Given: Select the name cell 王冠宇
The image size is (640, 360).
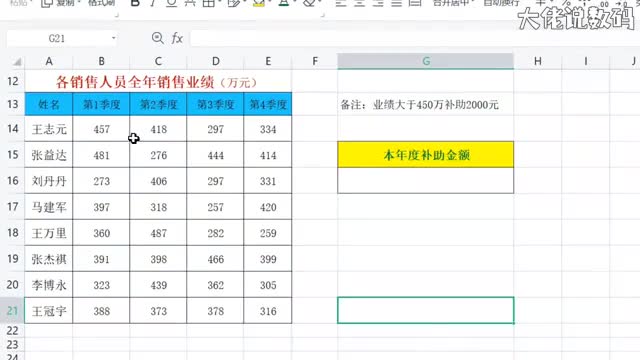Looking at the screenshot, I should tap(49, 311).
